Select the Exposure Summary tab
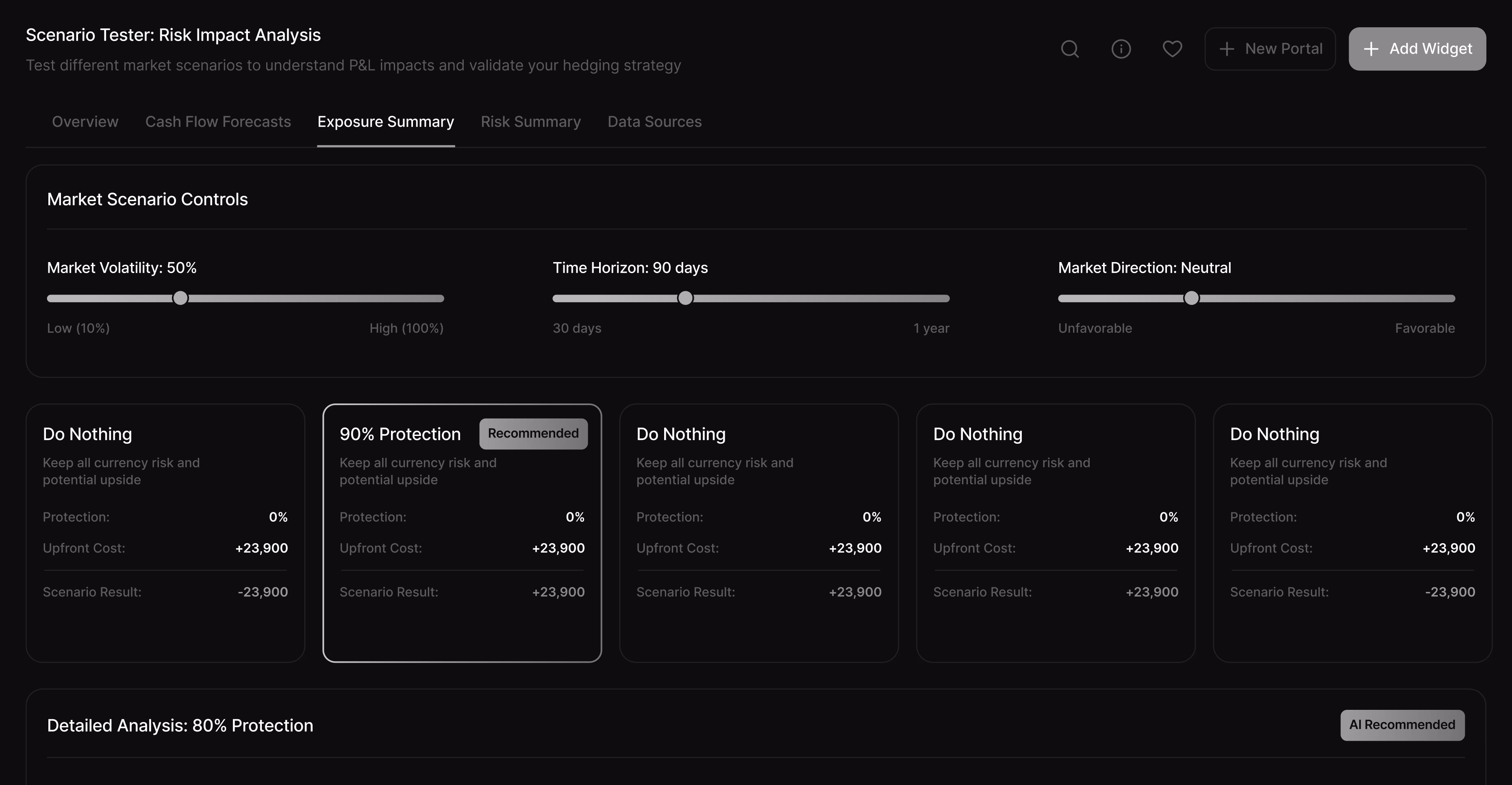1512x785 pixels. (x=386, y=121)
